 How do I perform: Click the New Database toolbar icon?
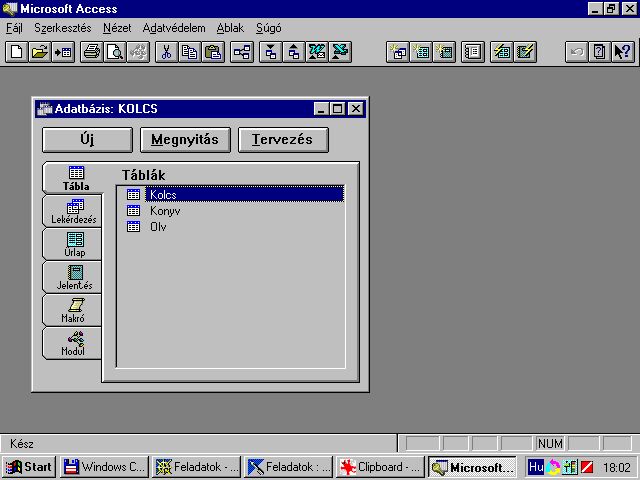[x=17, y=52]
